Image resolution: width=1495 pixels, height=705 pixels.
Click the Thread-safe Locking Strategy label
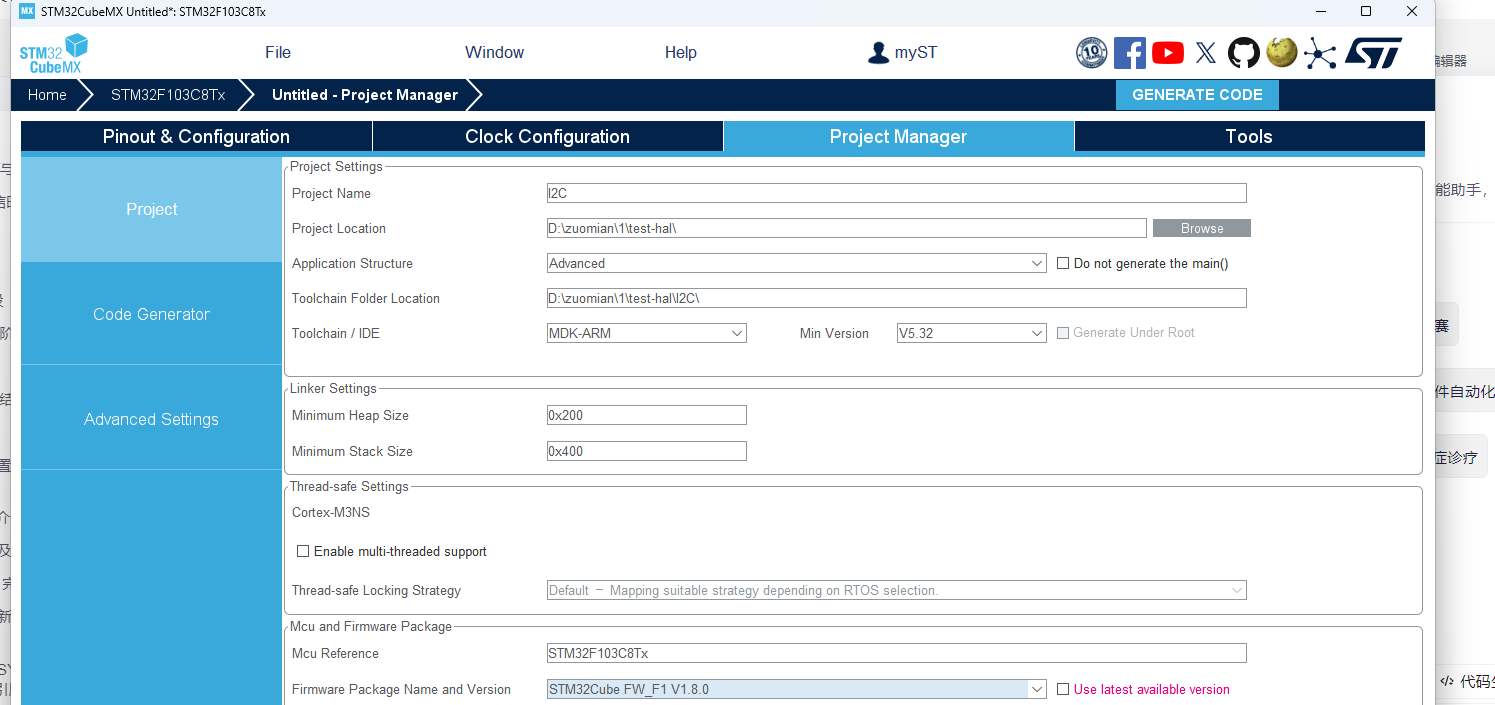click(x=376, y=591)
